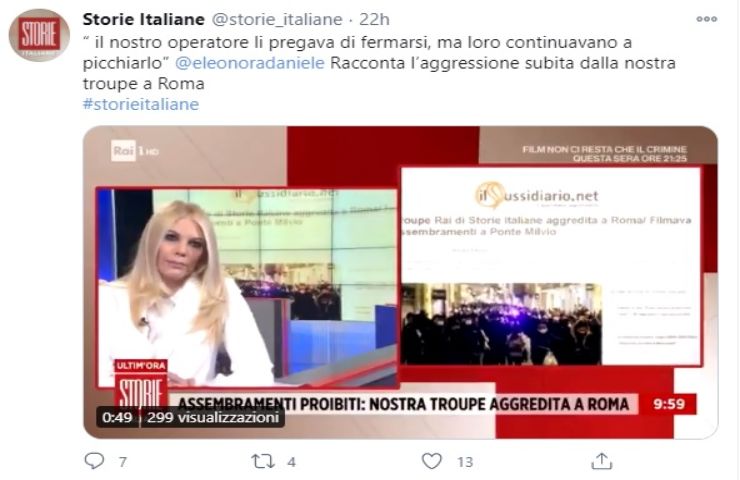Image resolution: width=740 pixels, height=480 pixels.
Task: Click the reply count 7
Action: [x=123, y=462]
